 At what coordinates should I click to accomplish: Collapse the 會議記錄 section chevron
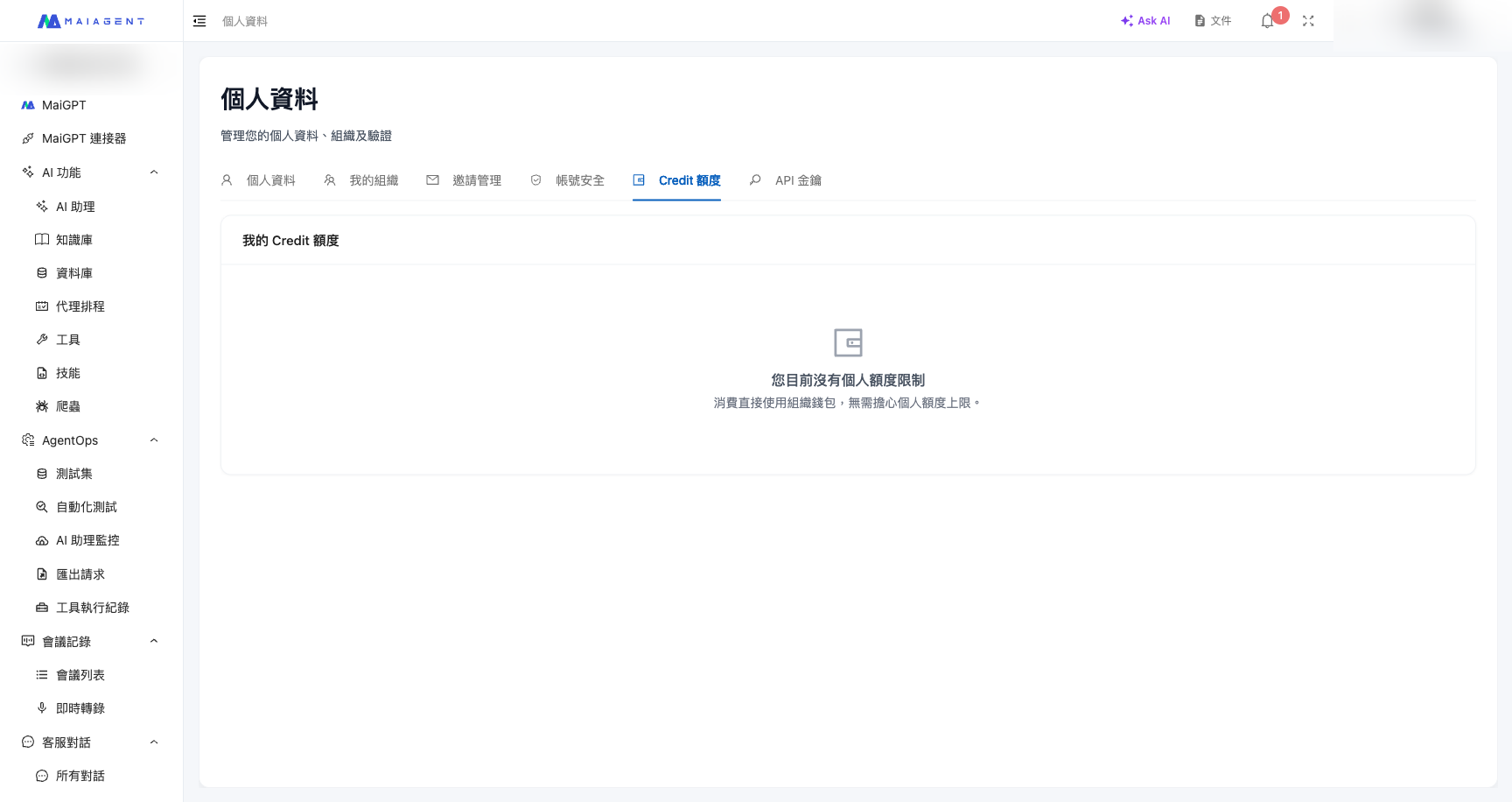pyautogui.click(x=154, y=641)
